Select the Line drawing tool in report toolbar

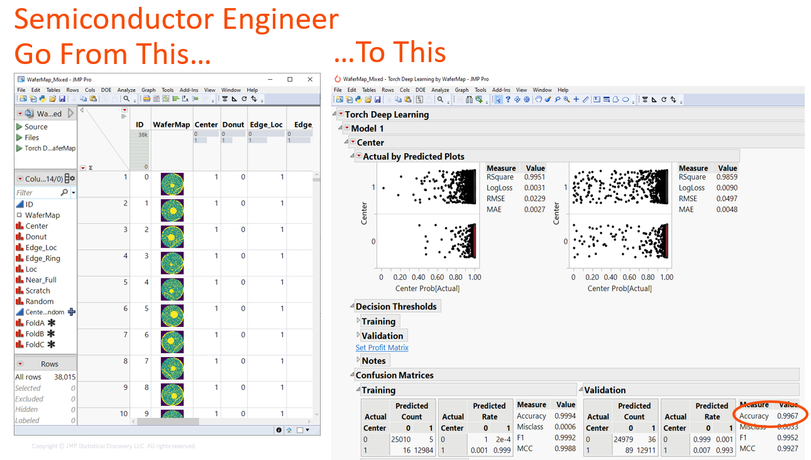585,99
